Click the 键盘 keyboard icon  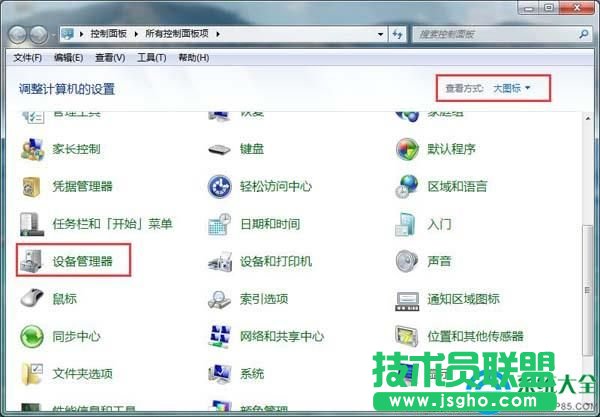(219, 149)
